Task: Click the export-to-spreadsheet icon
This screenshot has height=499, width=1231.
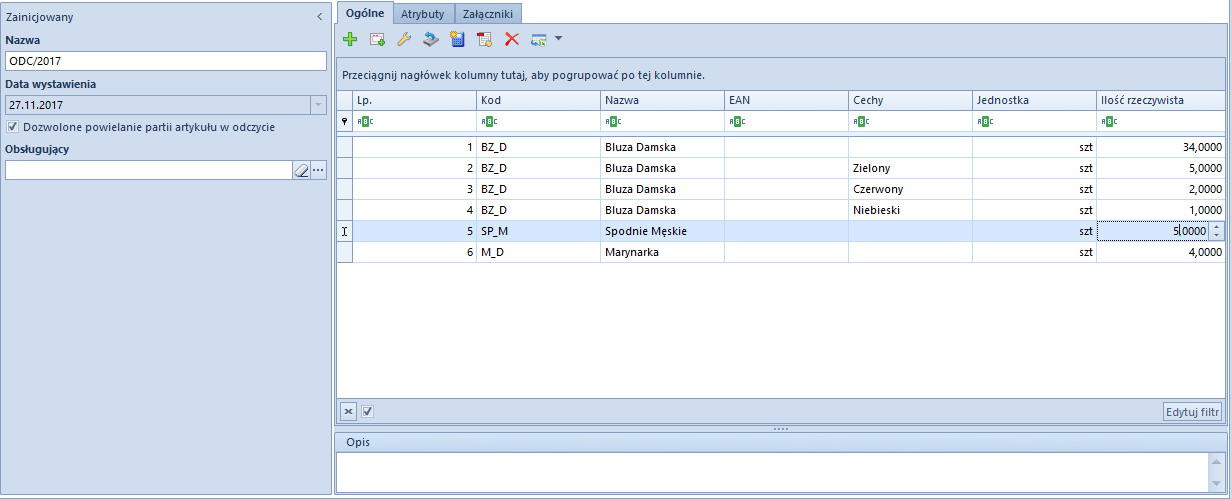Action: point(539,39)
